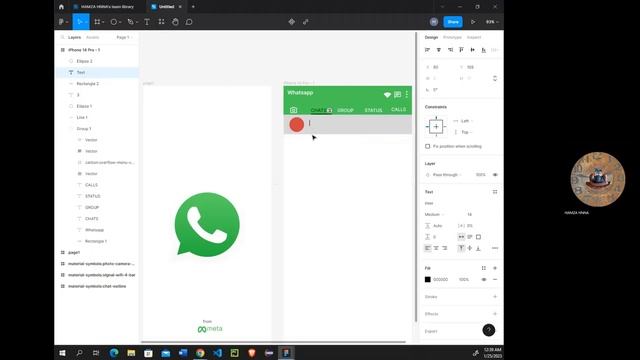Open font weight Medium dropdown
The height and width of the screenshot is (360, 640).
click(434, 214)
